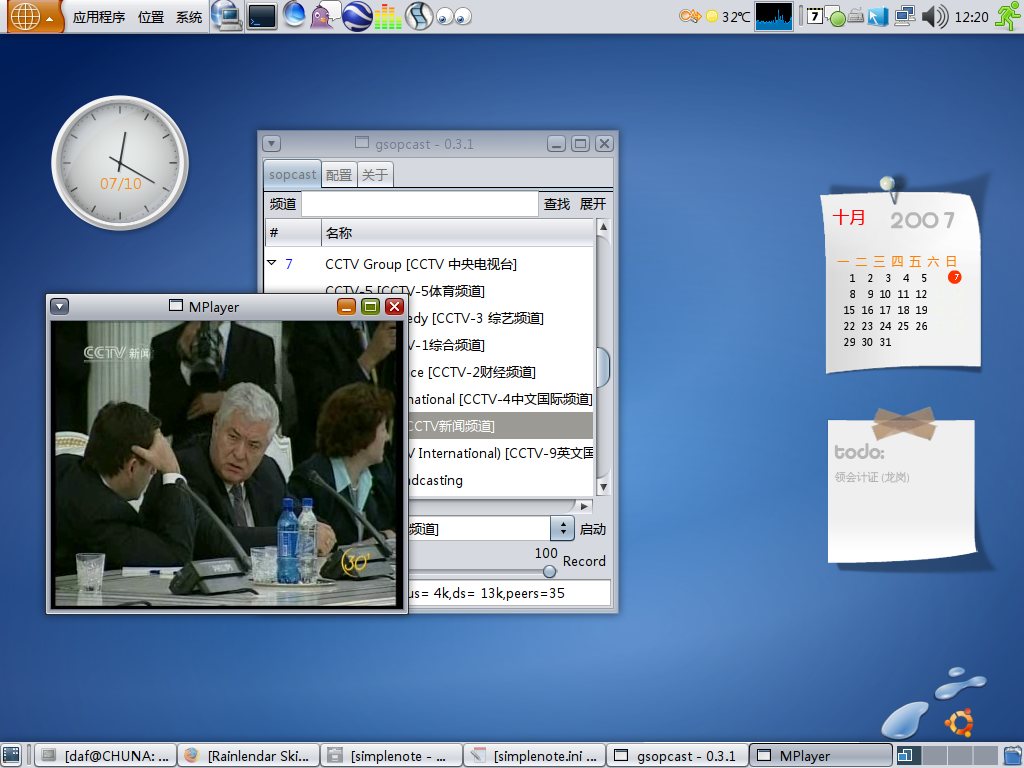Viewport: 1024px width, 768px height.
Task: Click the green running man logout icon
Action: pyautogui.click(x=1008, y=16)
